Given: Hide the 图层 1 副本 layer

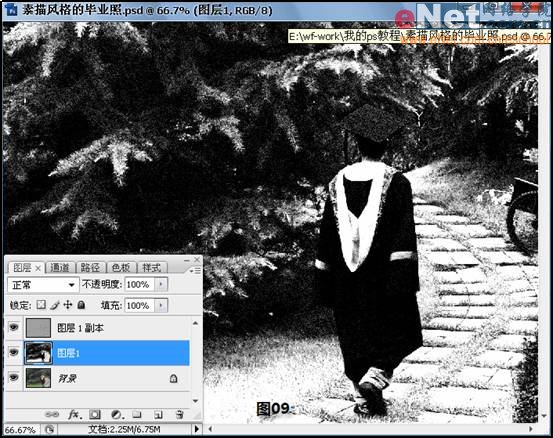Looking at the screenshot, I should [x=14, y=327].
